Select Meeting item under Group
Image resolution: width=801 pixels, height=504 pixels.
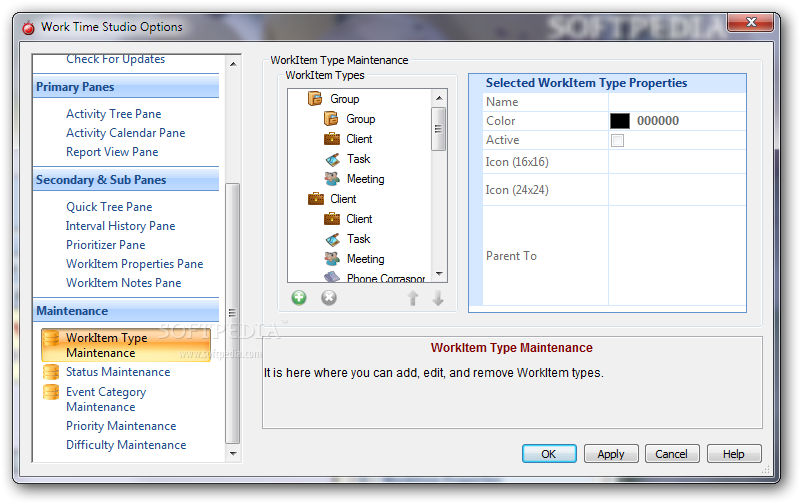coord(366,179)
